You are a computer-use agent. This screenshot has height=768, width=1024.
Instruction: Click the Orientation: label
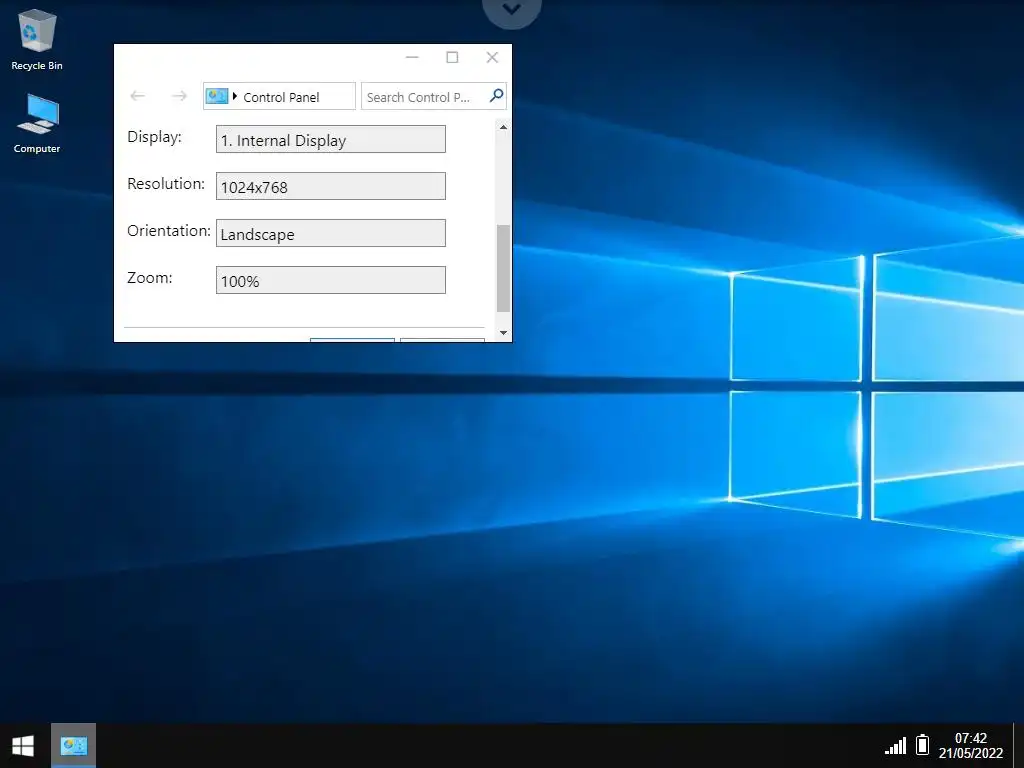pos(168,231)
